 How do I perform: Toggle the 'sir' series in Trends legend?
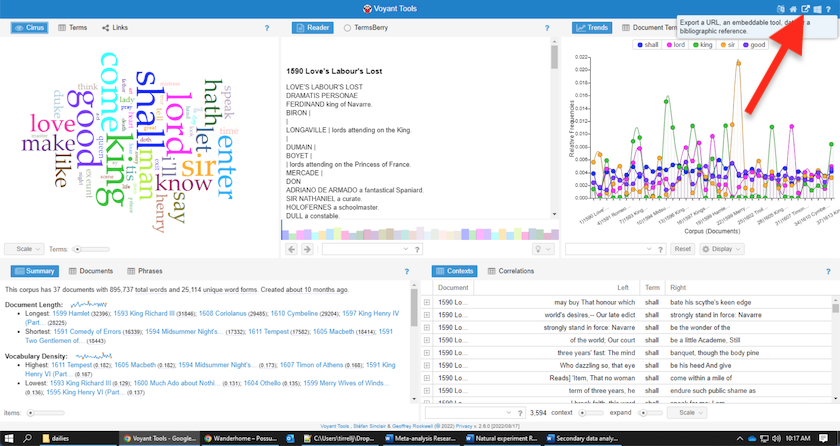(728, 45)
